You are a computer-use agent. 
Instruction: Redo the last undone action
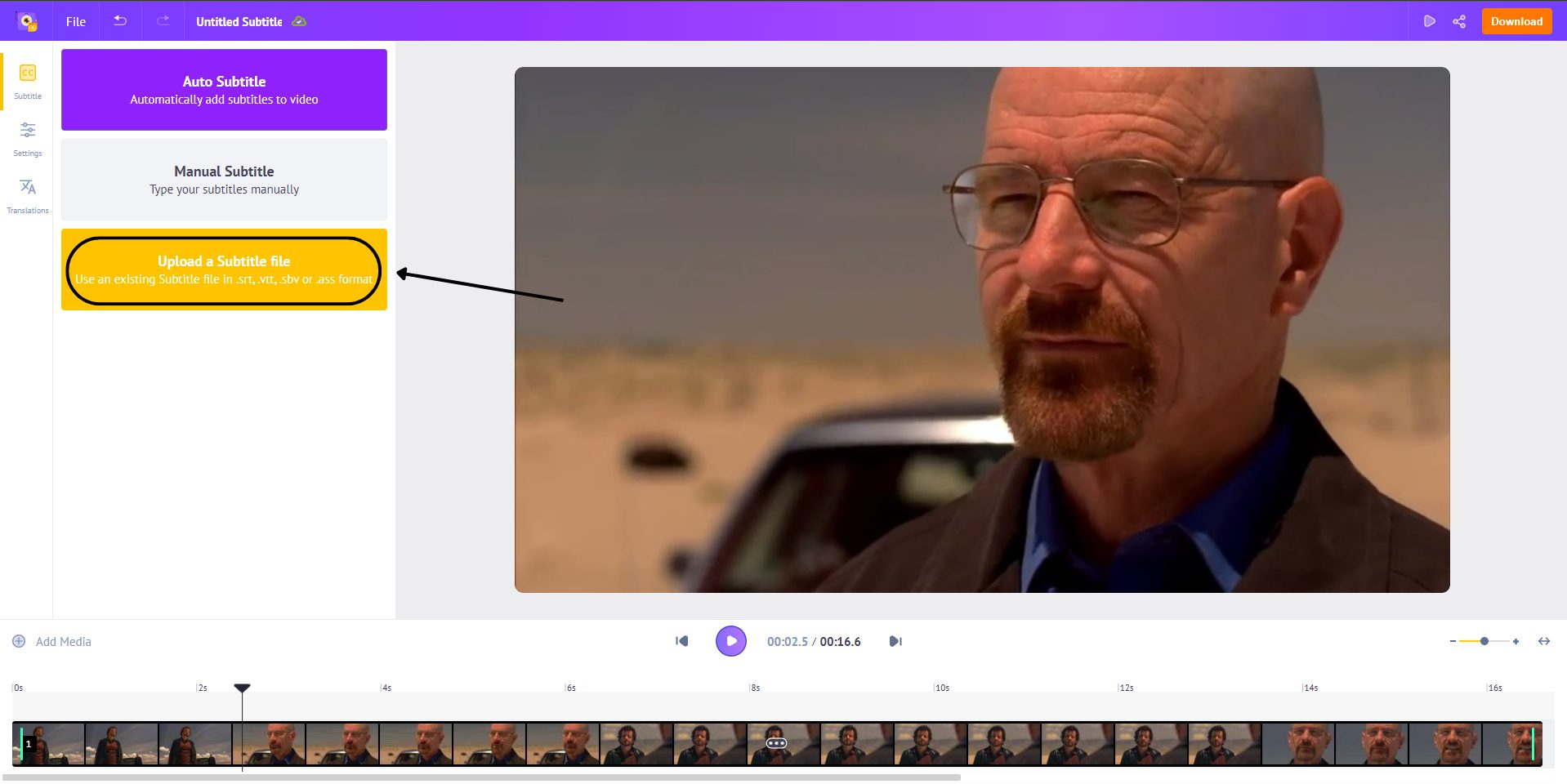(163, 21)
